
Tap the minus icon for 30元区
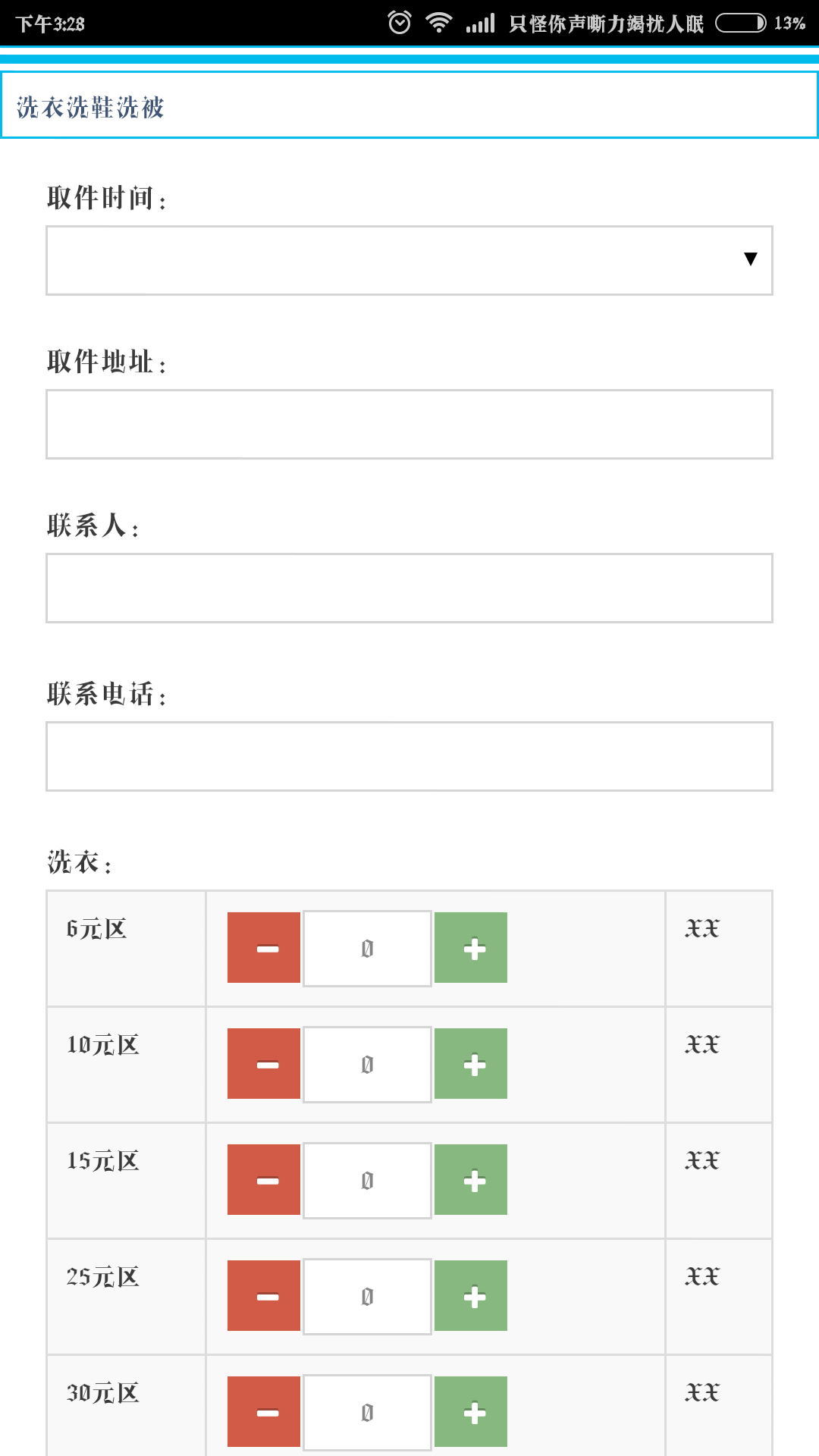264,1412
